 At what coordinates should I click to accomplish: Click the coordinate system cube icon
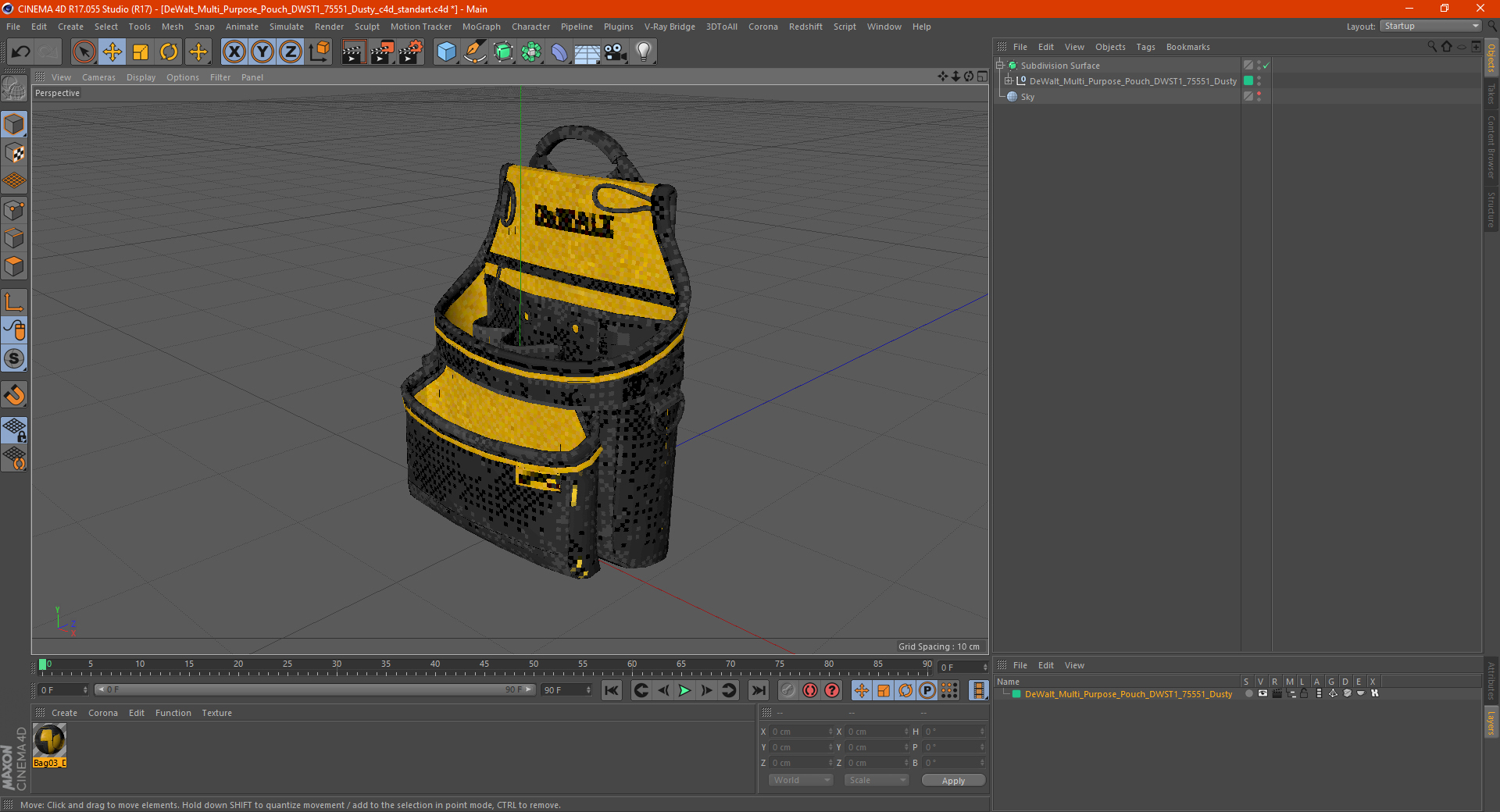point(319,52)
